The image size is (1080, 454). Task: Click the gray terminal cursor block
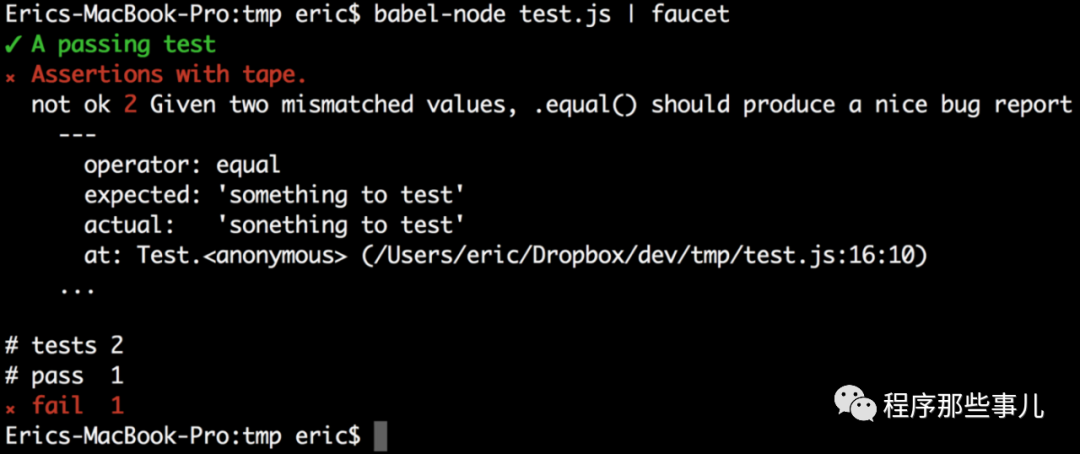379,436
